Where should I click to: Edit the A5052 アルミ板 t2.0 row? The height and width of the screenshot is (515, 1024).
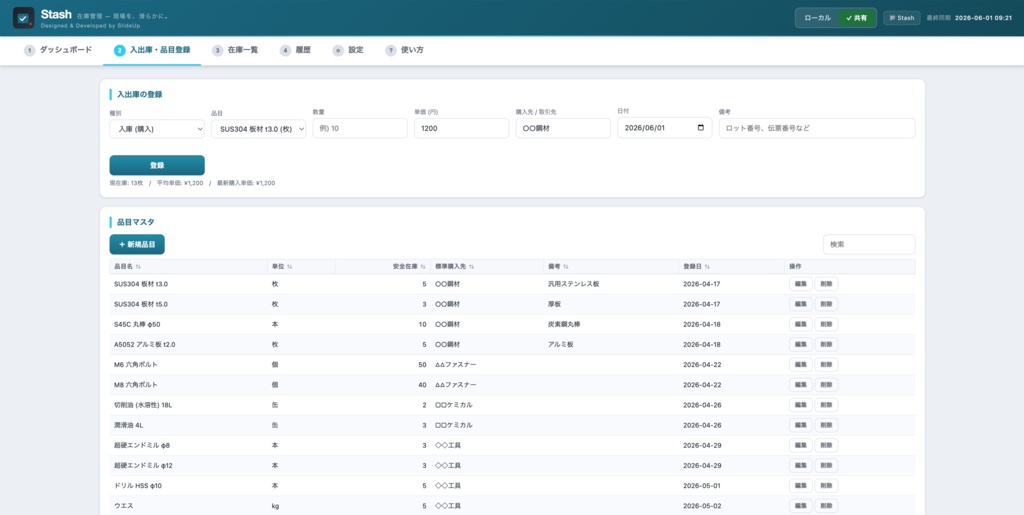(x=801, y=345)
